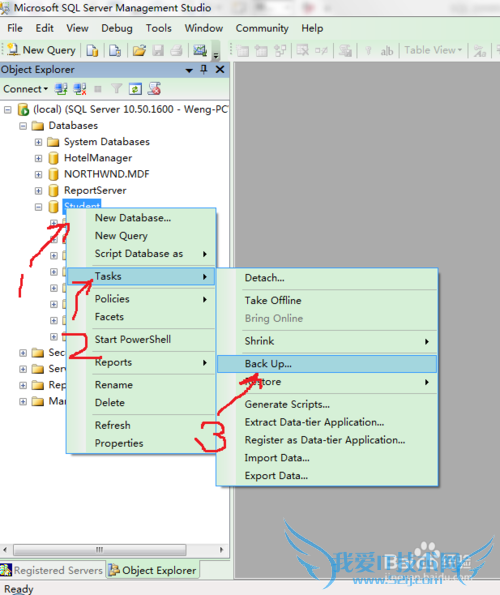Choose Import Data...
Image resolution: width=500 pixels, height=595 pixels.
(327, 458)
